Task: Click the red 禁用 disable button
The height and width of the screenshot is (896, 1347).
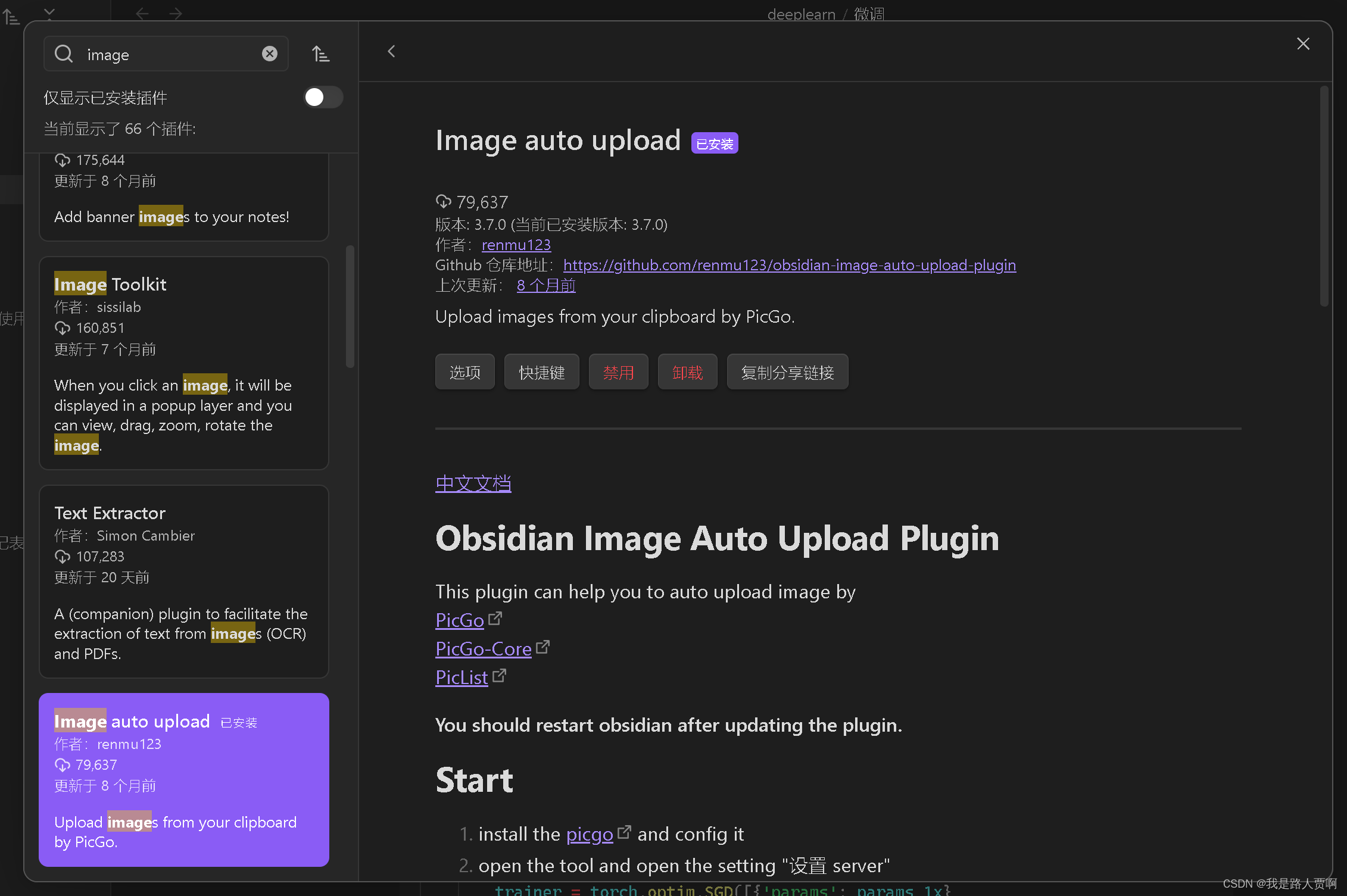Action: [x=619, y=372]
